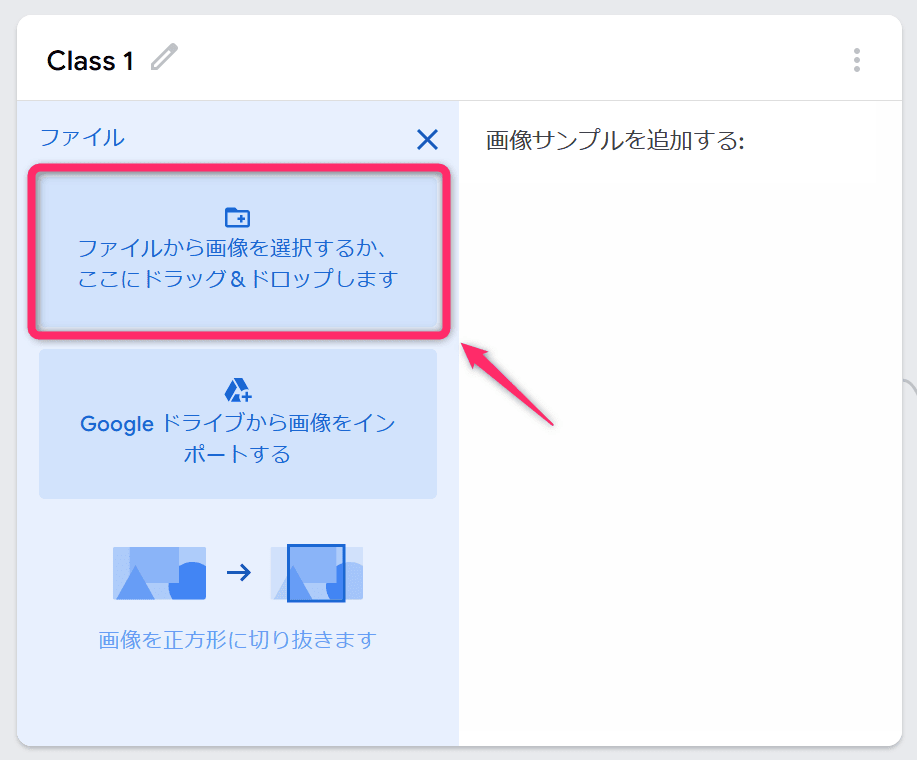Viewport: 917px width, 760px height.
Task: Choose Google ドライブから画像をインポートする
Action: [x=238, y=424]
